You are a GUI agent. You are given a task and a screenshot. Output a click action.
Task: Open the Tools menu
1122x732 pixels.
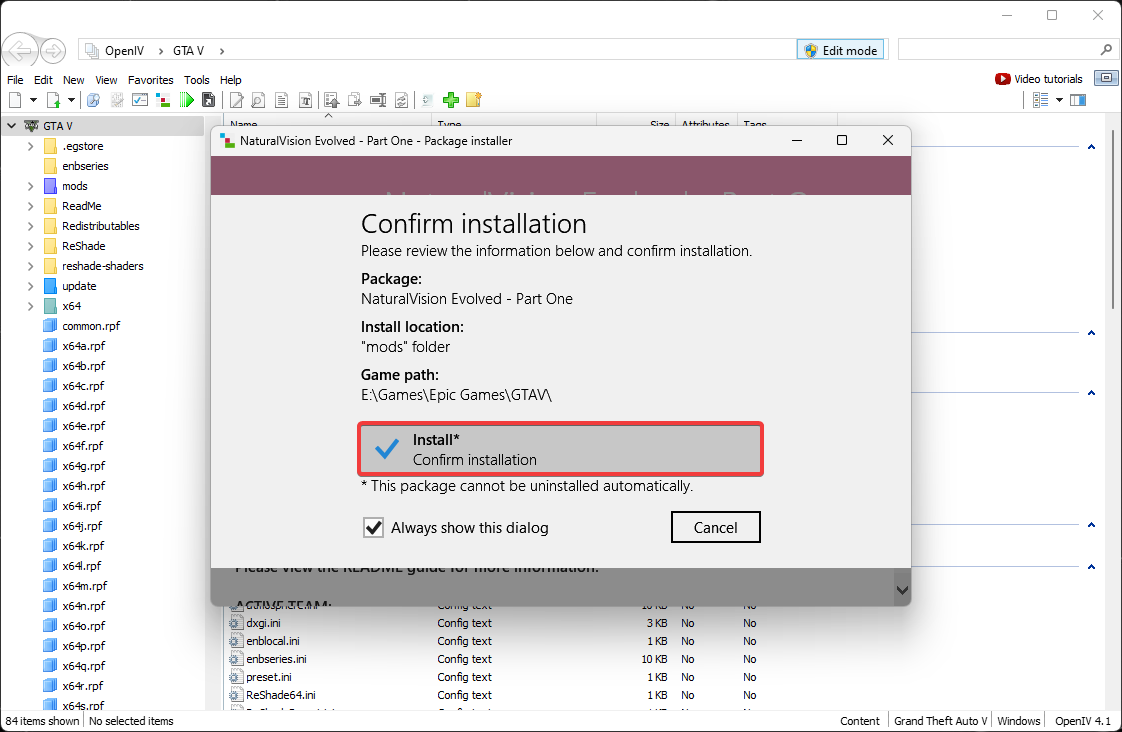point(196,80)
